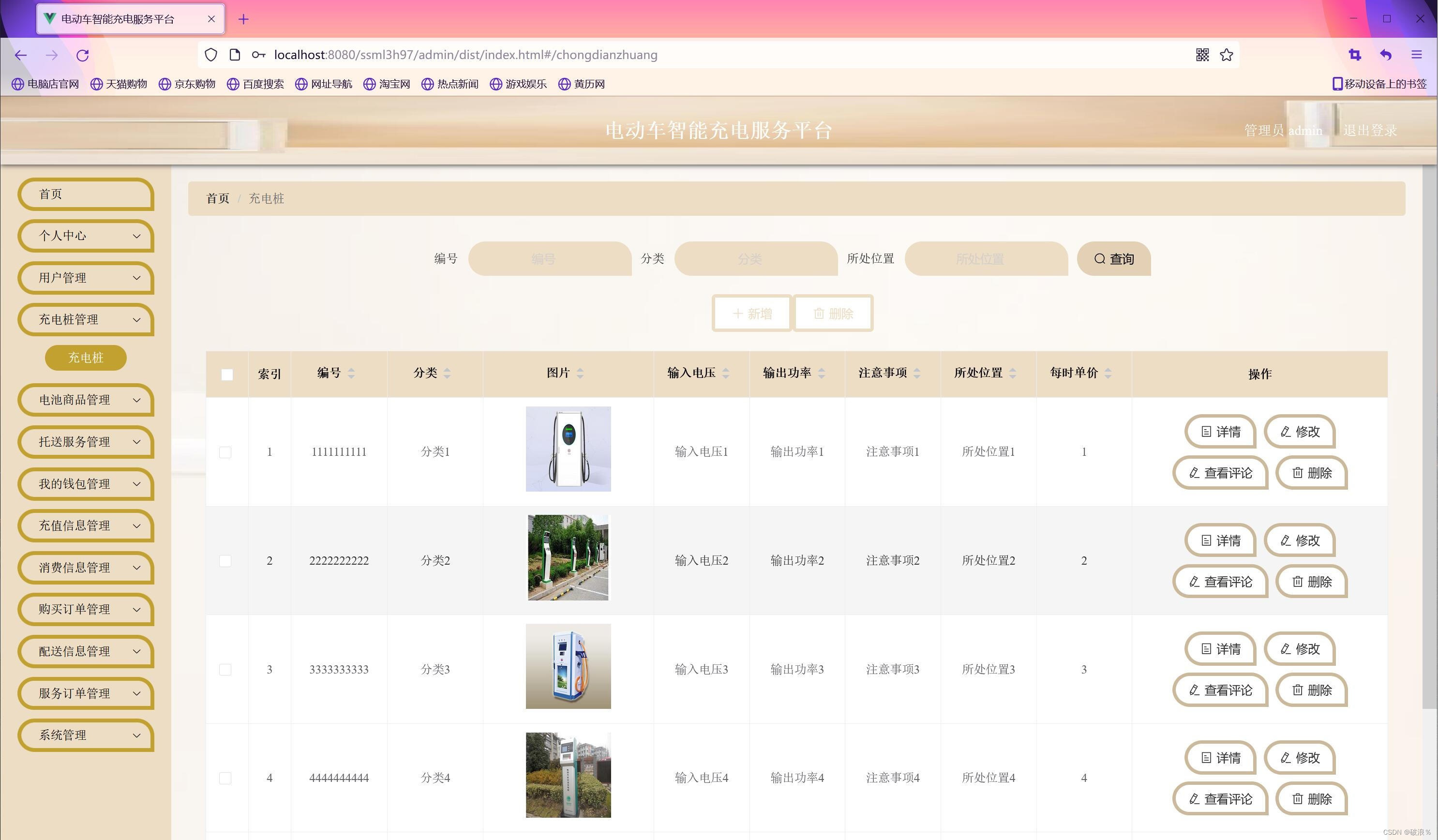Click the 新增 add button
The height and width of the screenshot is (840, 1438).
752,313
